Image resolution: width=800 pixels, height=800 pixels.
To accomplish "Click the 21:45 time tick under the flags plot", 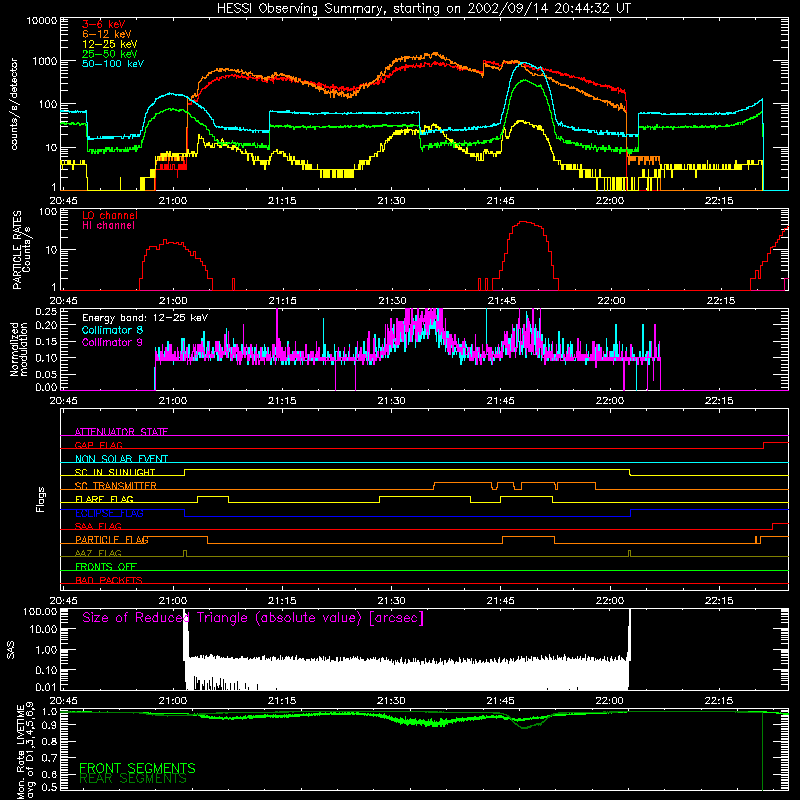I will click(501, 601).
